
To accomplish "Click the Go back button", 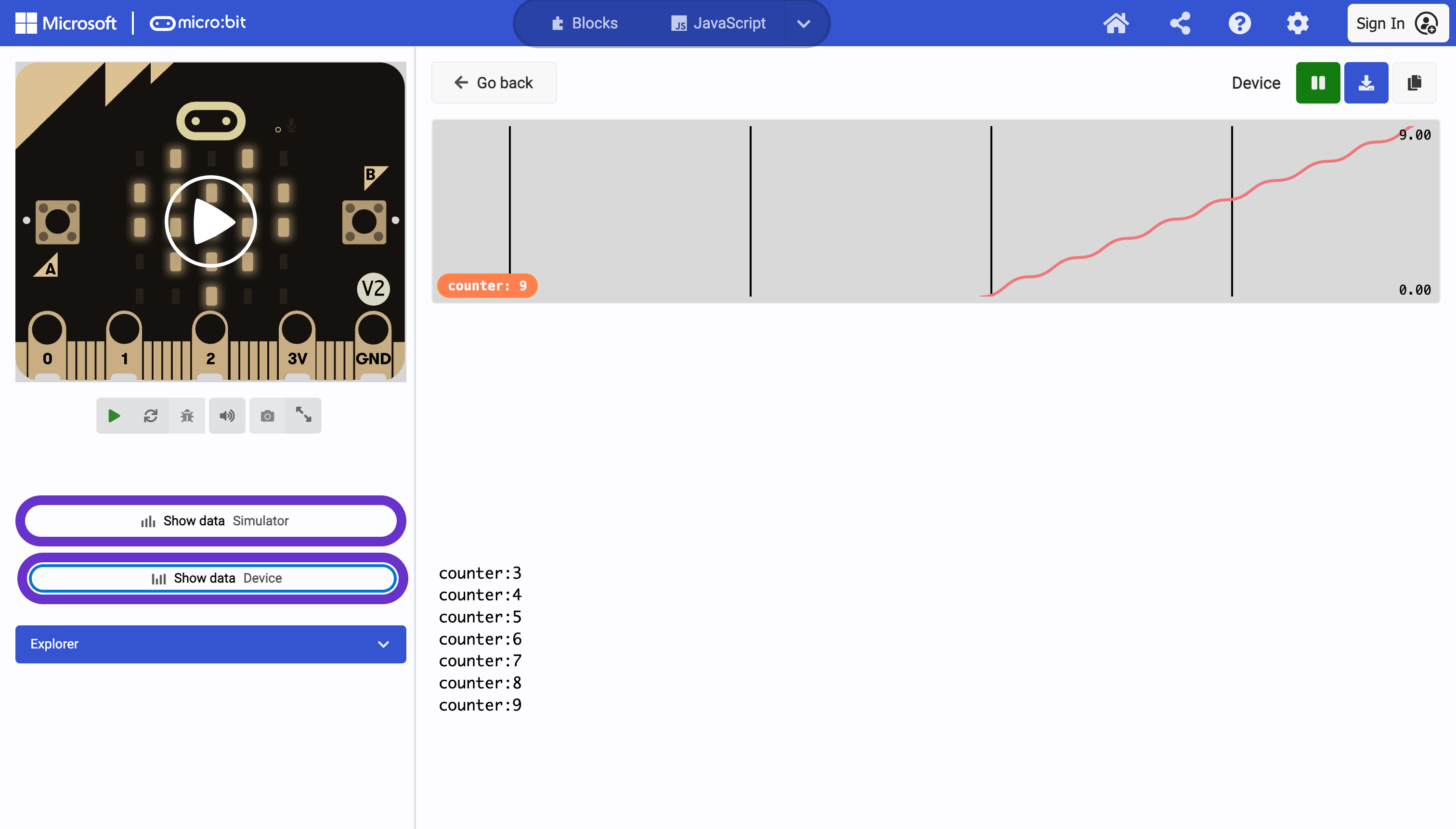I will click(494, 82).
